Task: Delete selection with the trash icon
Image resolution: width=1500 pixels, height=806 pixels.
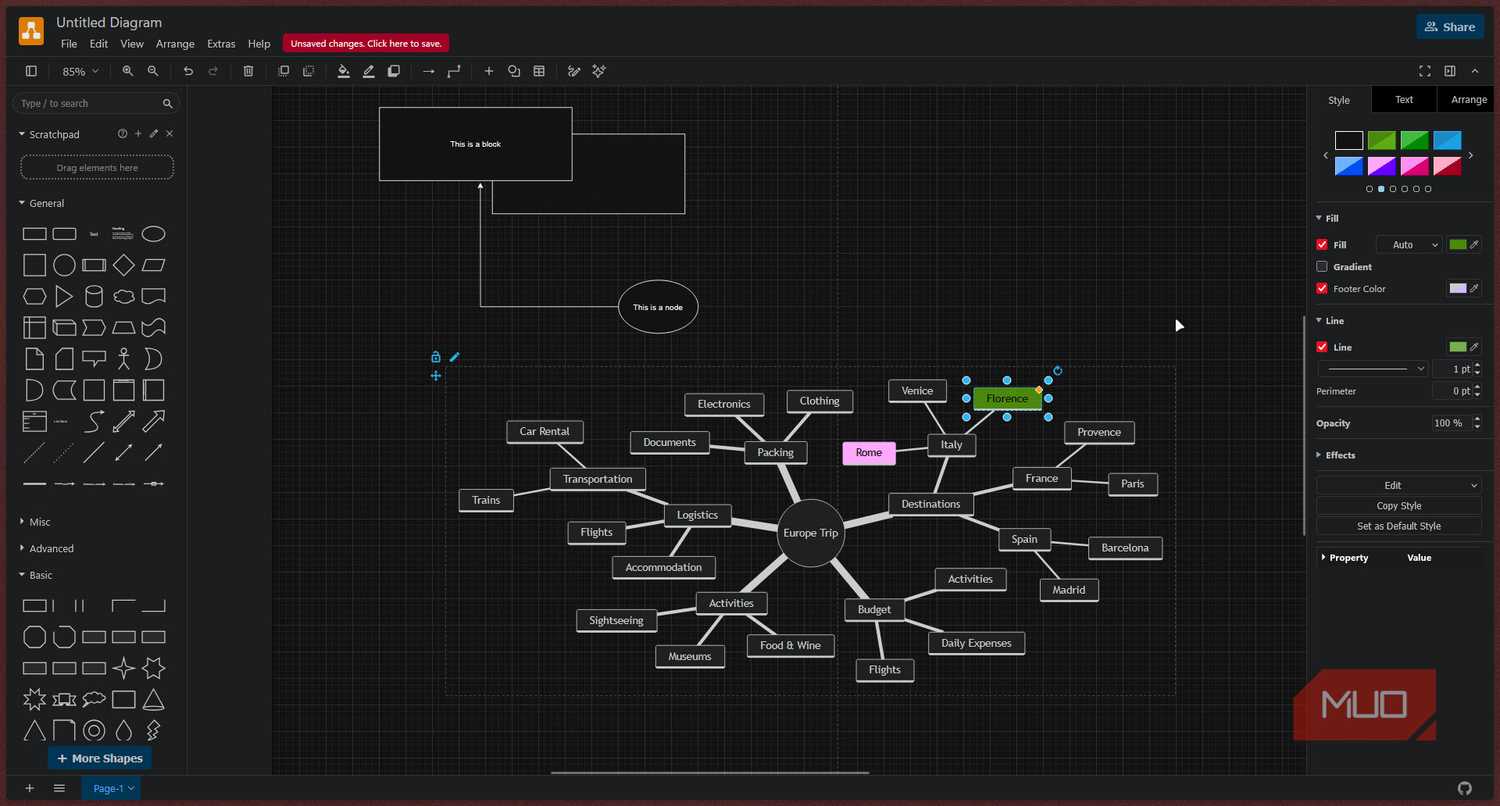Action: [x=248, y=71]
